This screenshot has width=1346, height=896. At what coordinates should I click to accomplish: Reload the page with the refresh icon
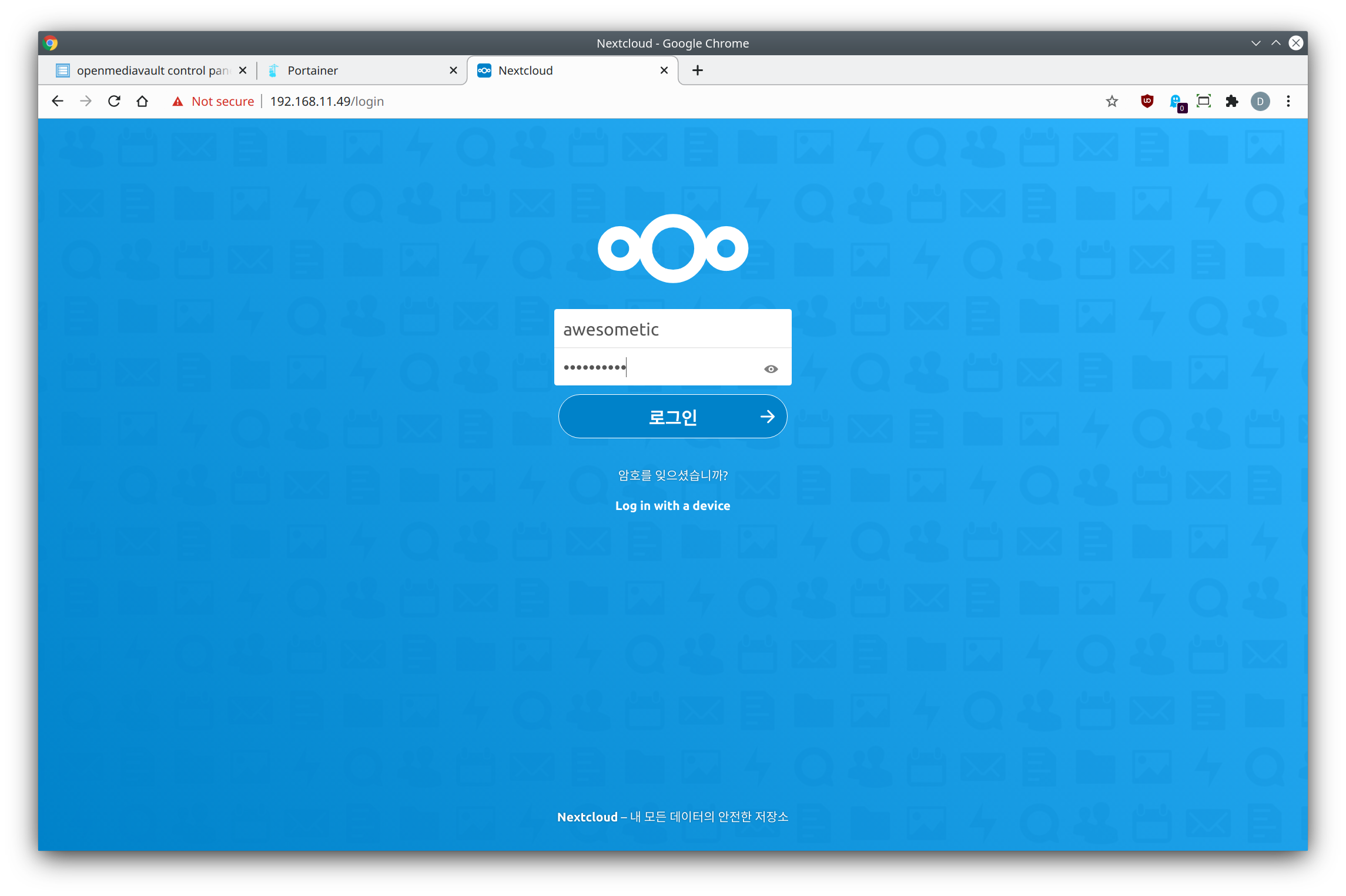[114, 101]
